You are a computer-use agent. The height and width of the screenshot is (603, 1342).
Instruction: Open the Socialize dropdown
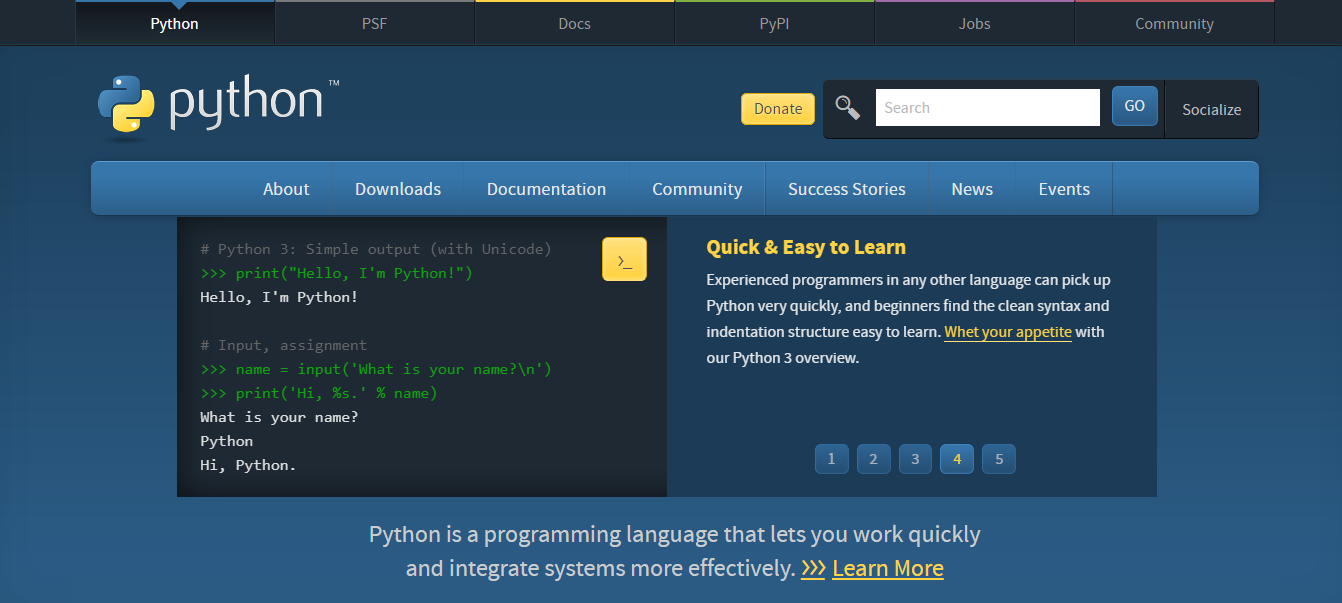[1211, 110]
